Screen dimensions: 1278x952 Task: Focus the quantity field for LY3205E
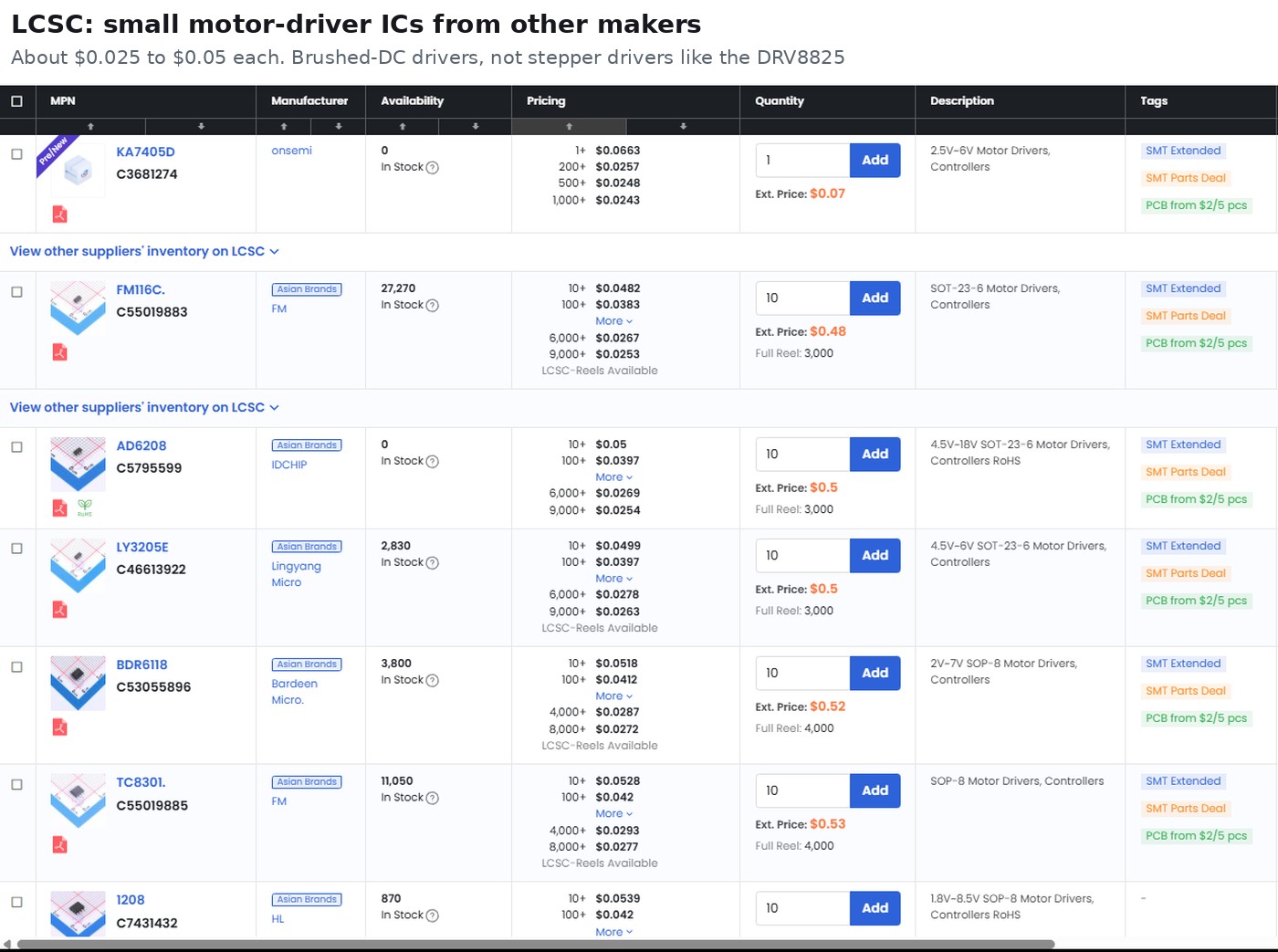[x=802, y=556]
